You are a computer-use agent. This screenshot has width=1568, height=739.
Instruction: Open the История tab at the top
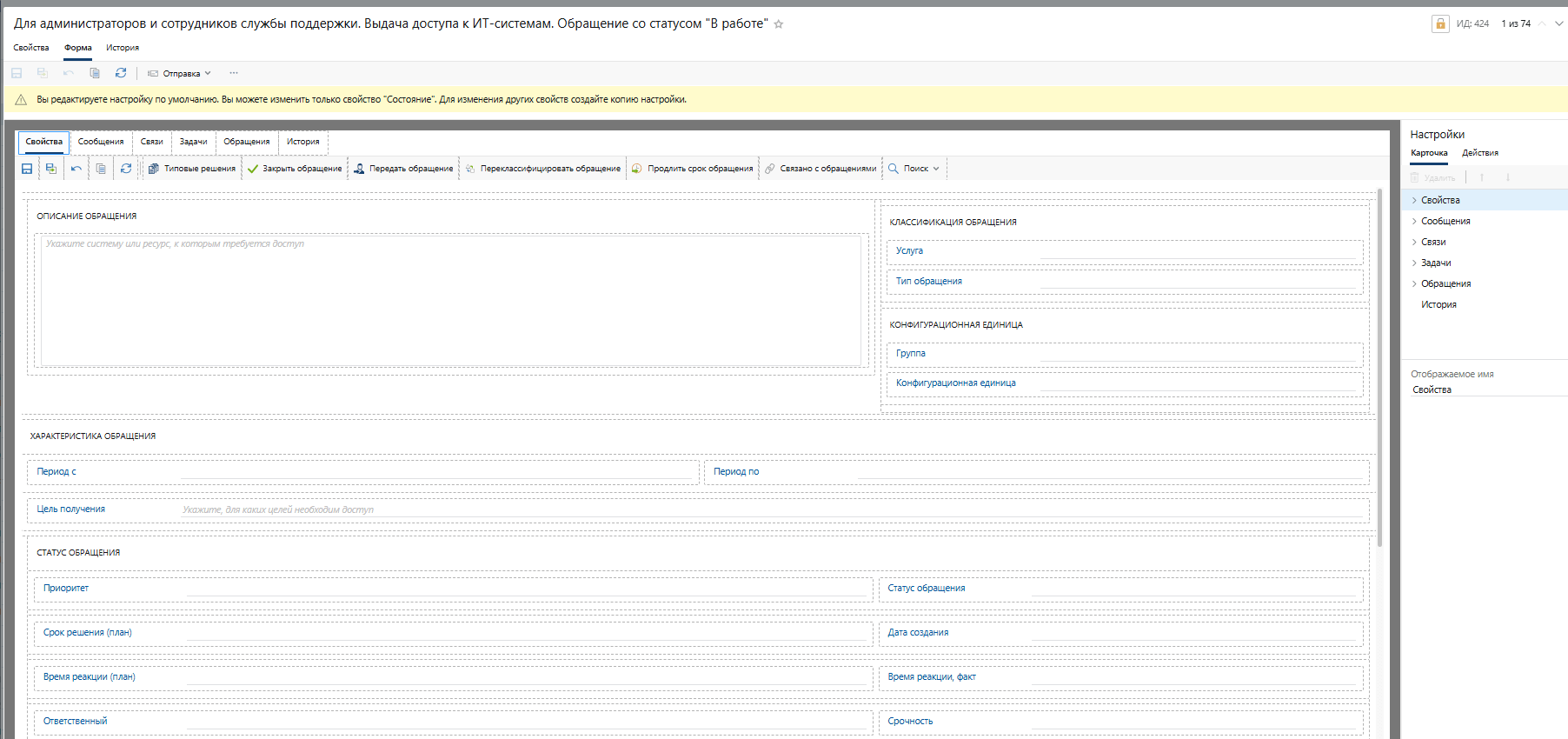point(123,48)
